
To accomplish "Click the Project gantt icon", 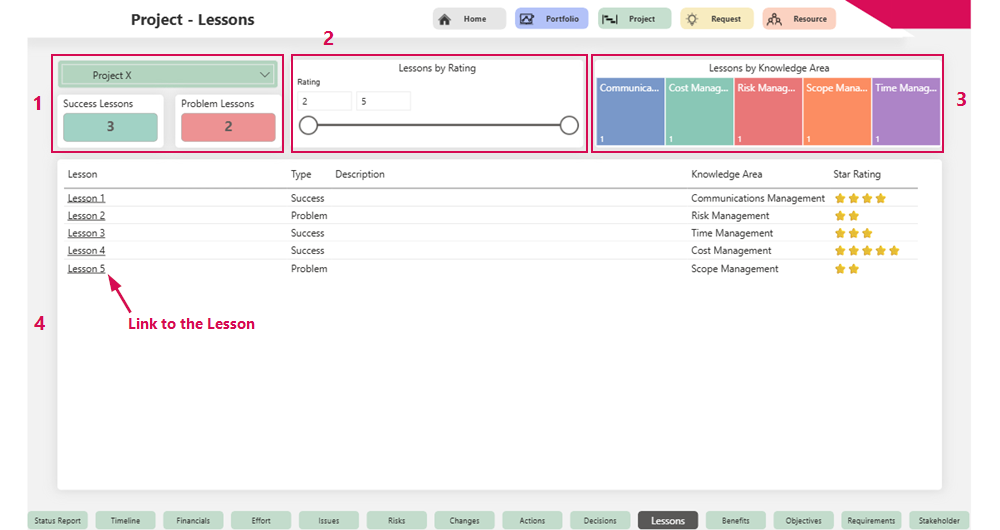I will pos(609,19).
